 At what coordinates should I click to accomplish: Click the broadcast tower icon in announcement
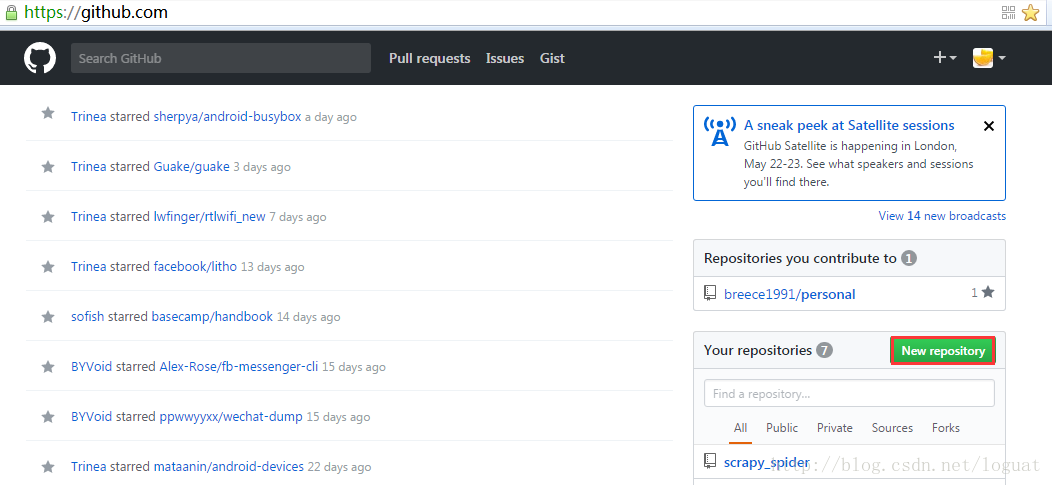pyautogui.click(x=719, y=131)
